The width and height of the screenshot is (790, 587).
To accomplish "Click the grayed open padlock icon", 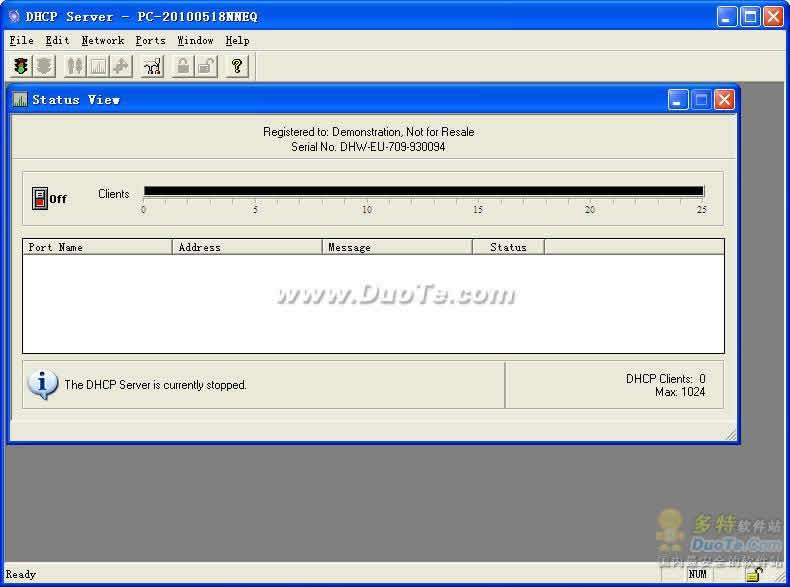I will pos(206,66).
